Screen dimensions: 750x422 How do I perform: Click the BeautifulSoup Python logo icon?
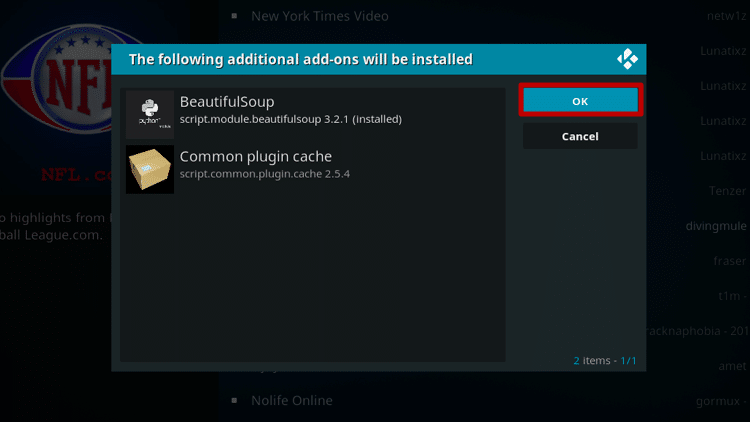point(150,114)
